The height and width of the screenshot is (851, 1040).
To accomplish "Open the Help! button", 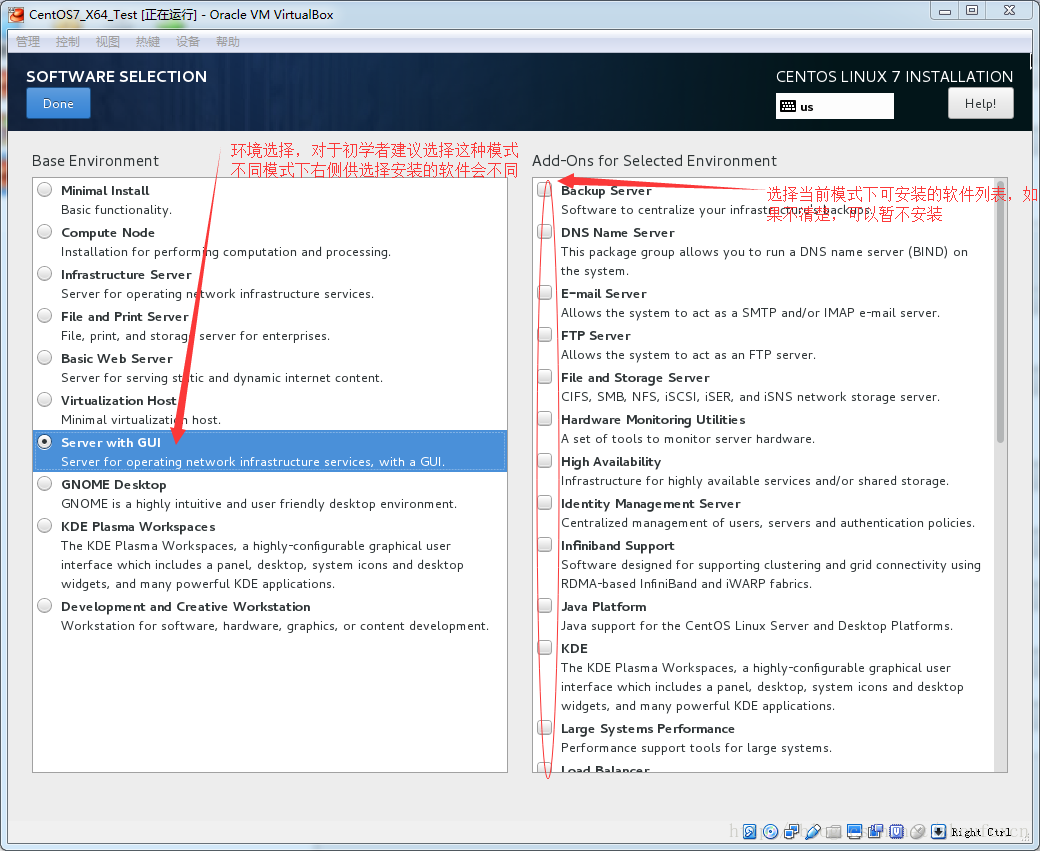I will tap(980, 103).
